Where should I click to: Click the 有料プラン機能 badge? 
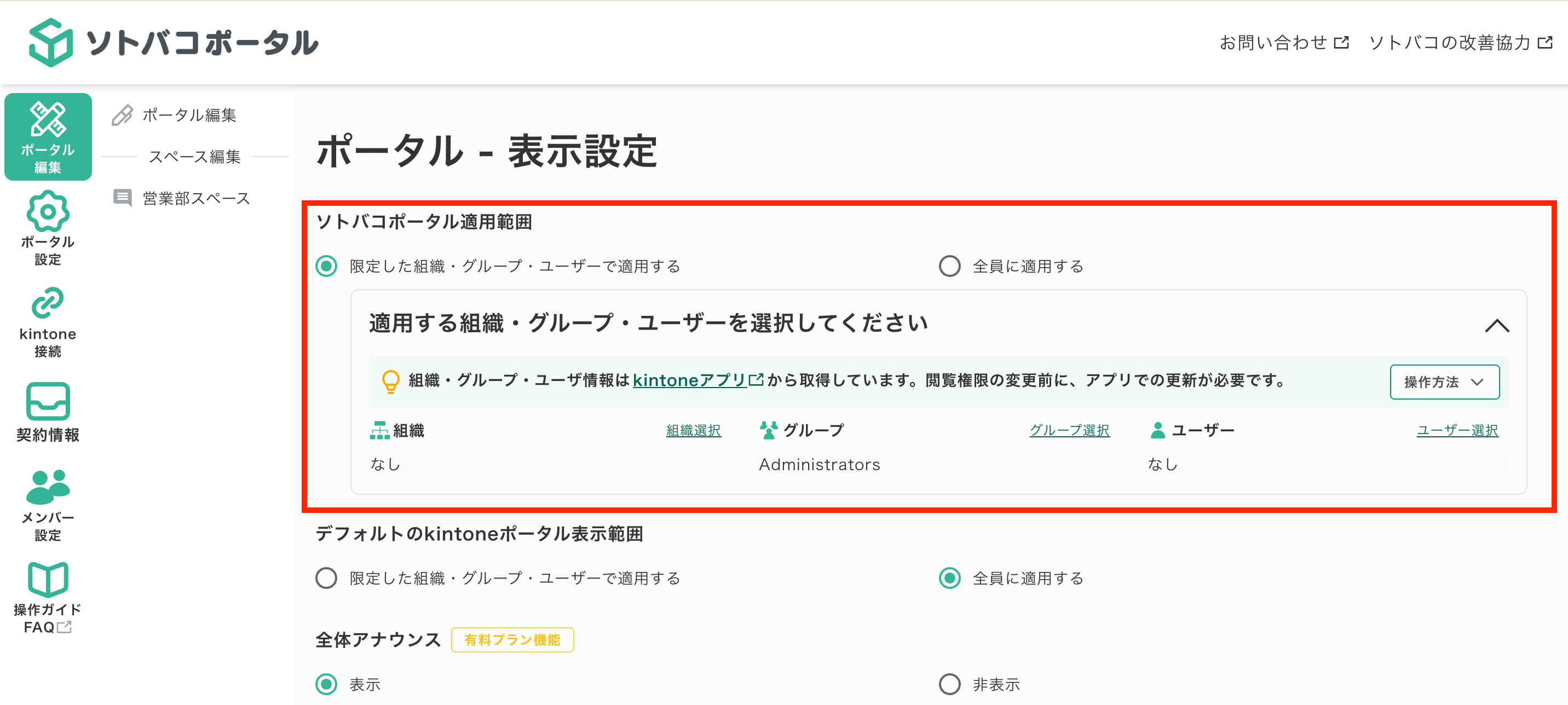(x=512, y=639)
